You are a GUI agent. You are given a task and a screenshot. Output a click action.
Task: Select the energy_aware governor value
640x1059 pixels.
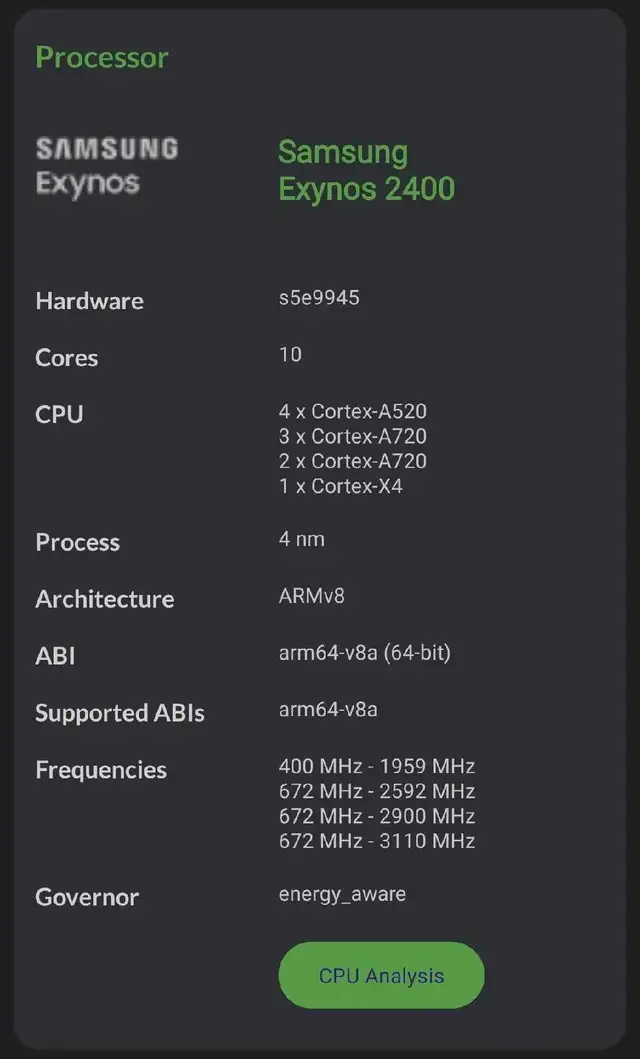(342, 895)
